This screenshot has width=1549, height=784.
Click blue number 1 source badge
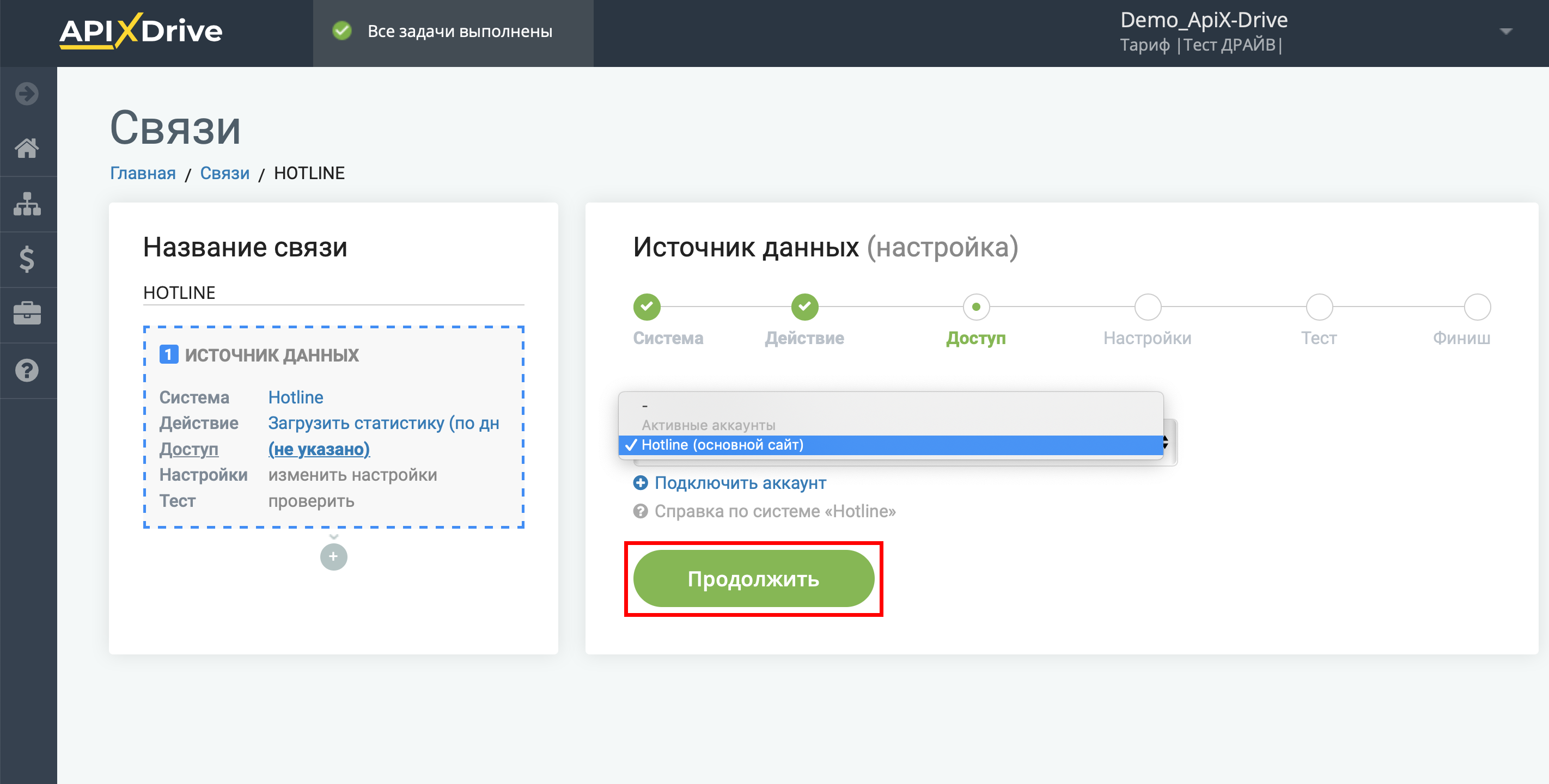point(168,355)
